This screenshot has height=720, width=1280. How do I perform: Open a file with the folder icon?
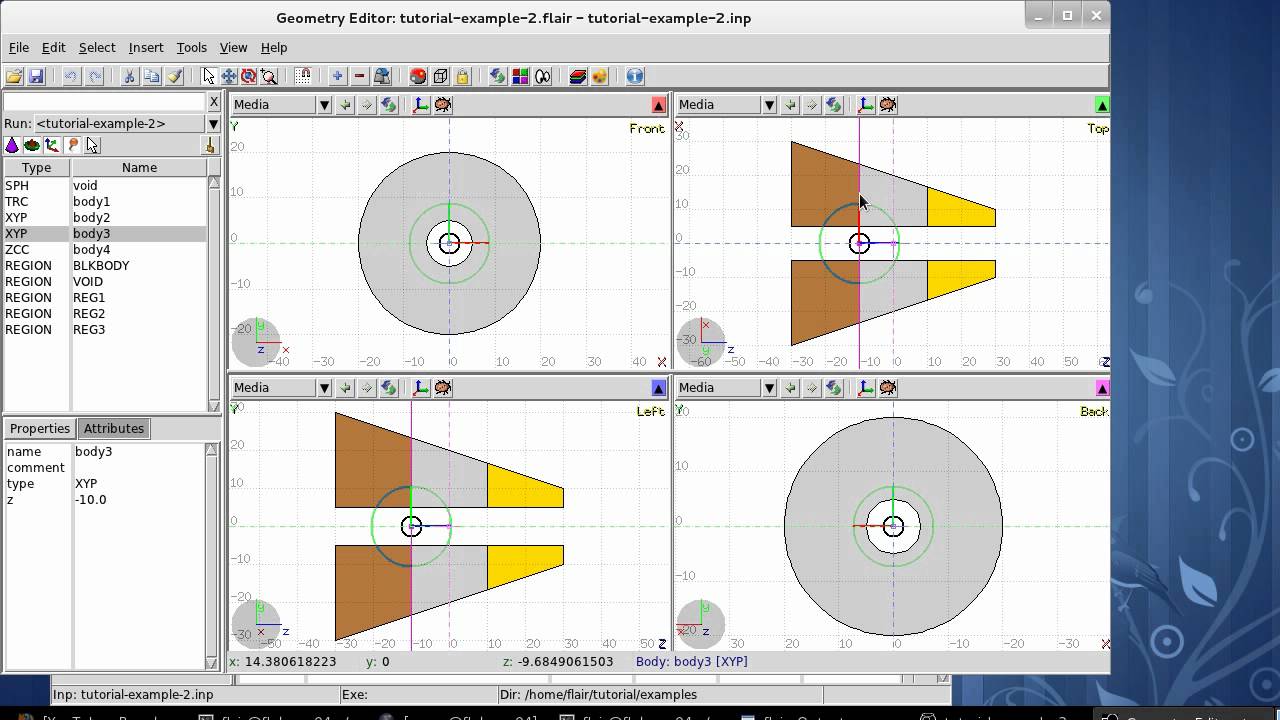(14, 76)
